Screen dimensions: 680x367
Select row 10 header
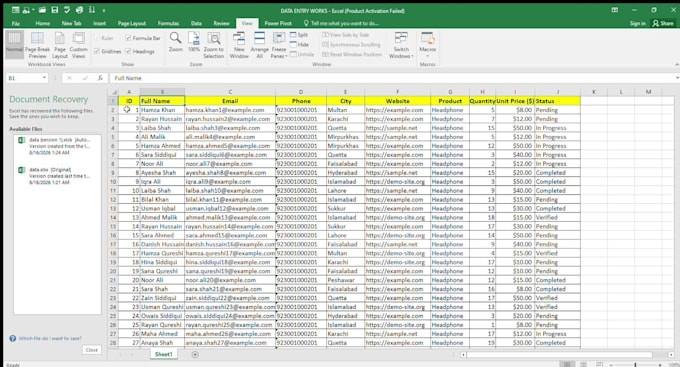[x=113, y=182]
